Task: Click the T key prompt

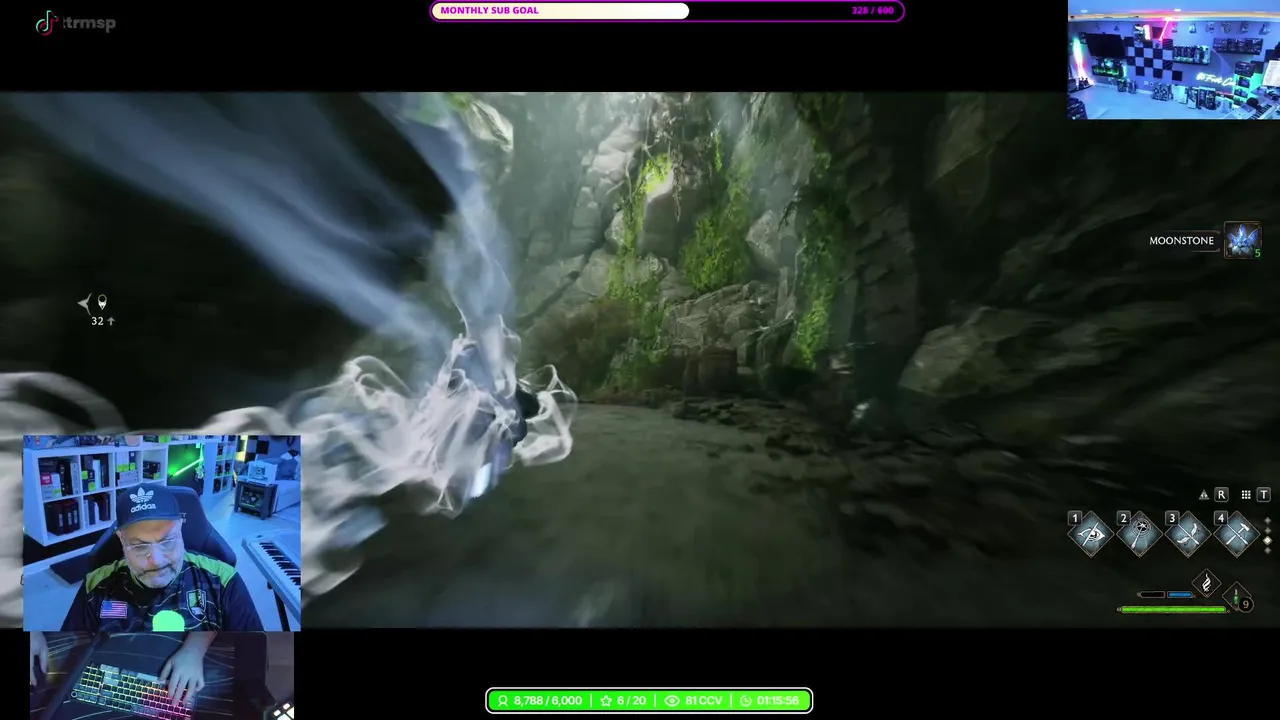Action: click(x=1264, y=495)
